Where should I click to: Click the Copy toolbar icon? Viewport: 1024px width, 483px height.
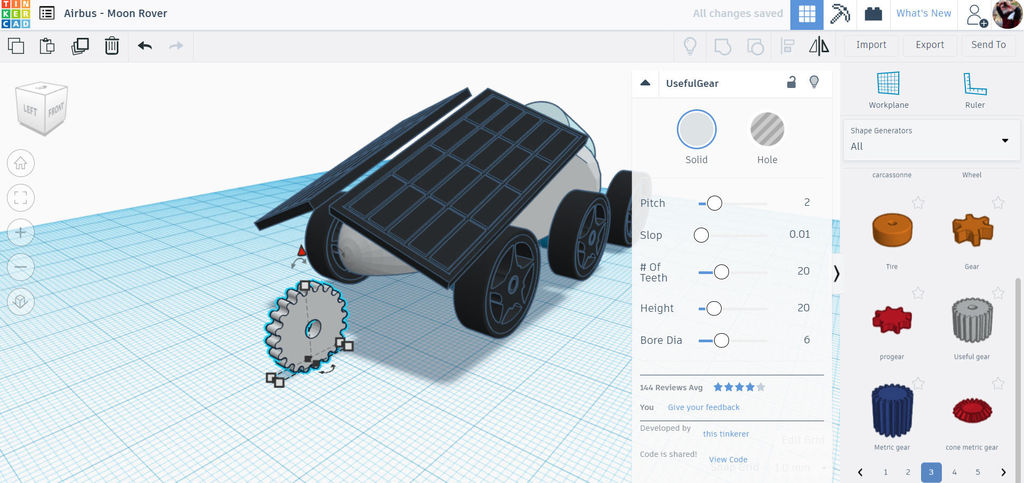[16, 46]
